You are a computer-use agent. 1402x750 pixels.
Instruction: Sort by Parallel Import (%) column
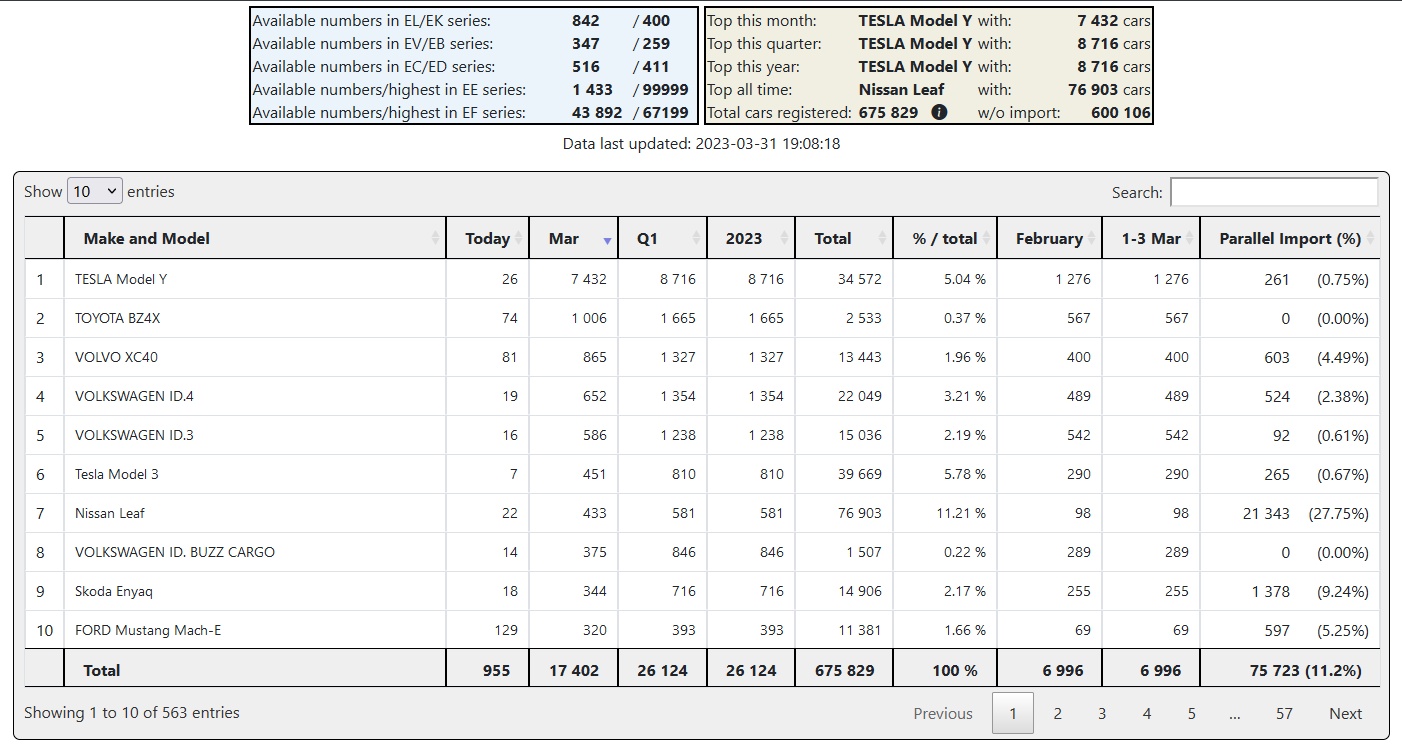(1290, 238)
